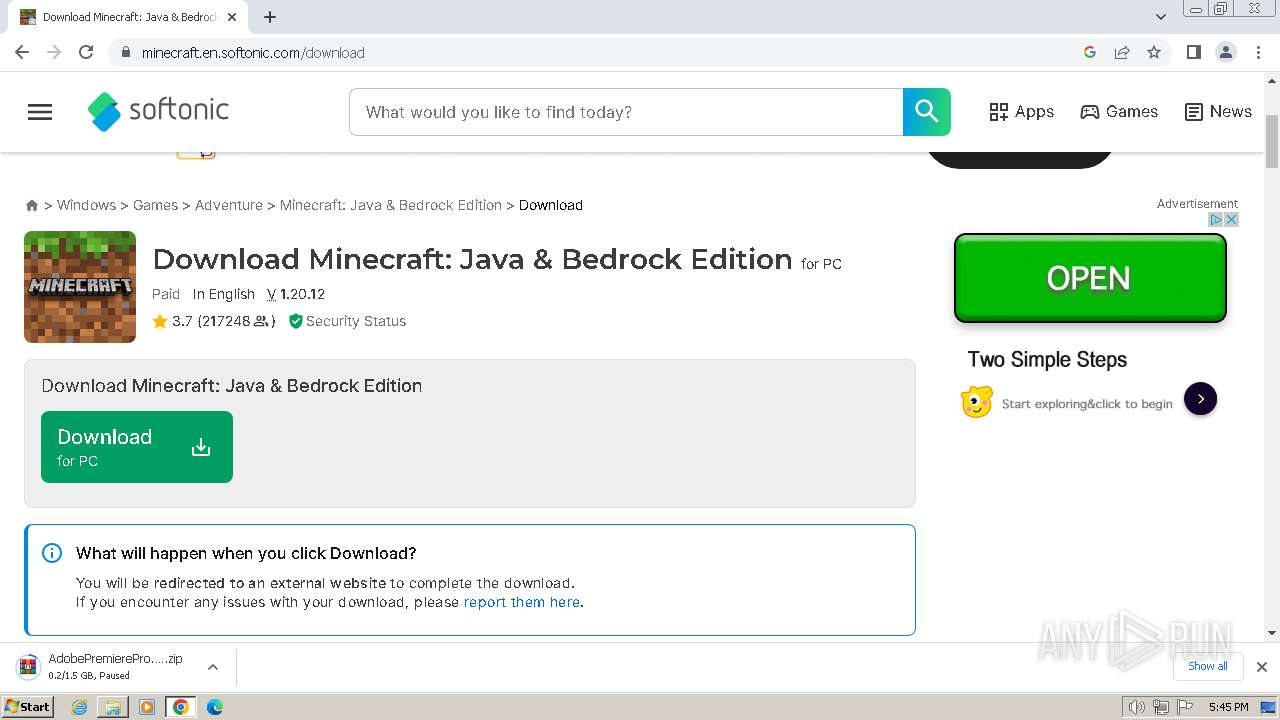The height and width of the screenshot is (720, 1280).
Task: Bookmark this page with star
Action: 1154,52
